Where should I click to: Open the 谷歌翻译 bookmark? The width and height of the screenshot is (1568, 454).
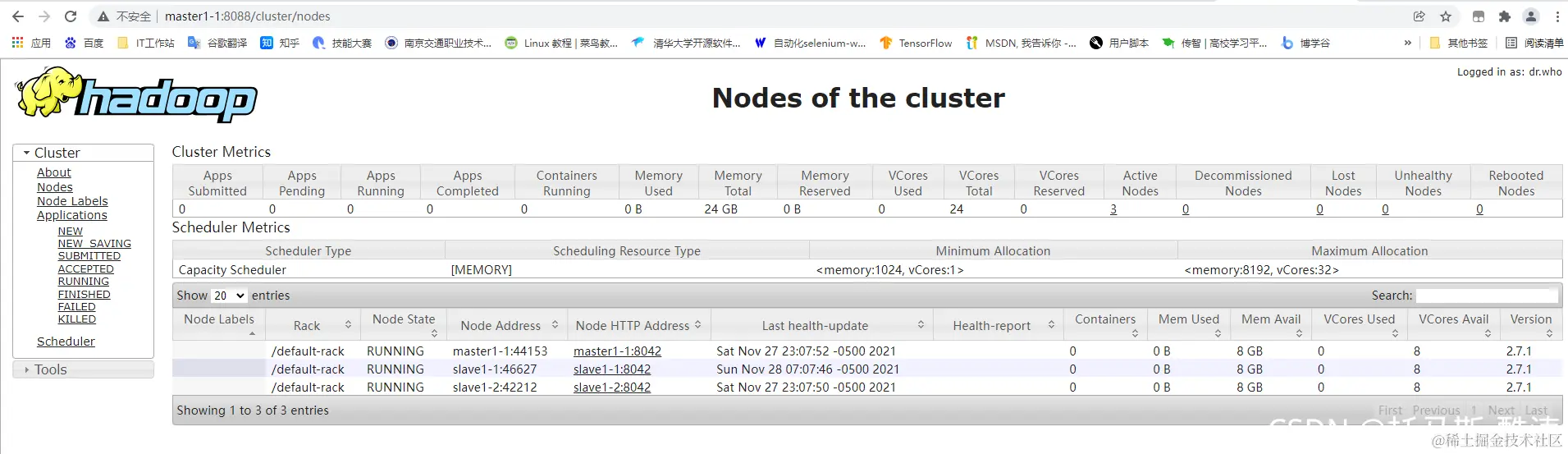click(x=217, y=43)
